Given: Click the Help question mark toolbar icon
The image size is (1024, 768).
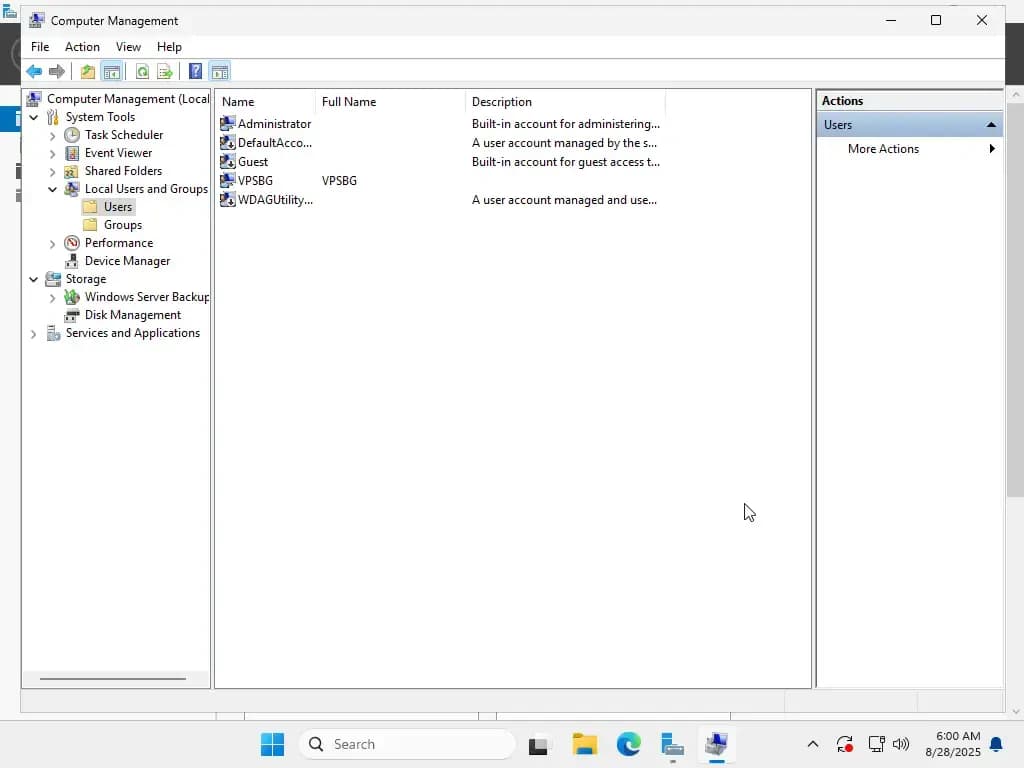Looking at the screenshot, I should (x=195, y=71).
